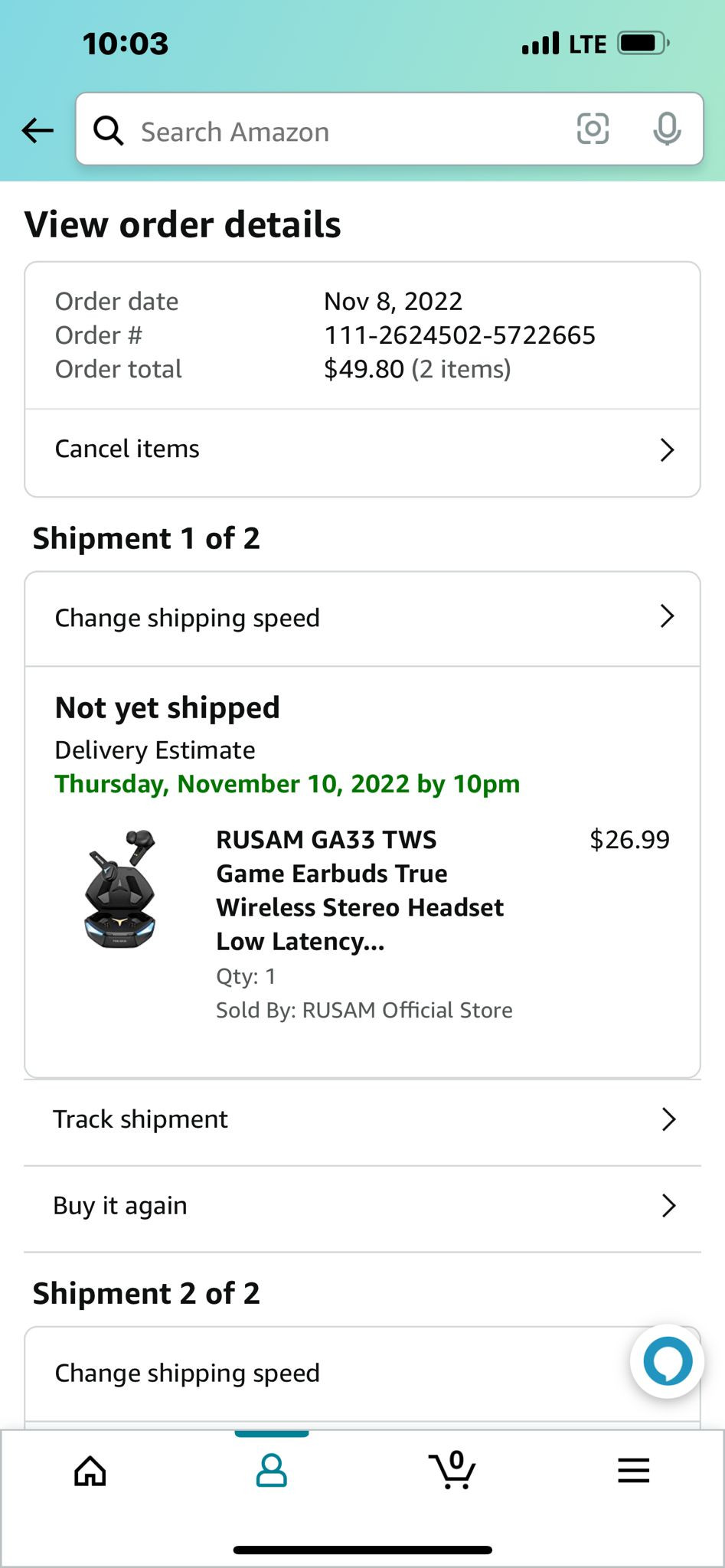Tap Sold By RUSAM Official Store

[364, 1010]
